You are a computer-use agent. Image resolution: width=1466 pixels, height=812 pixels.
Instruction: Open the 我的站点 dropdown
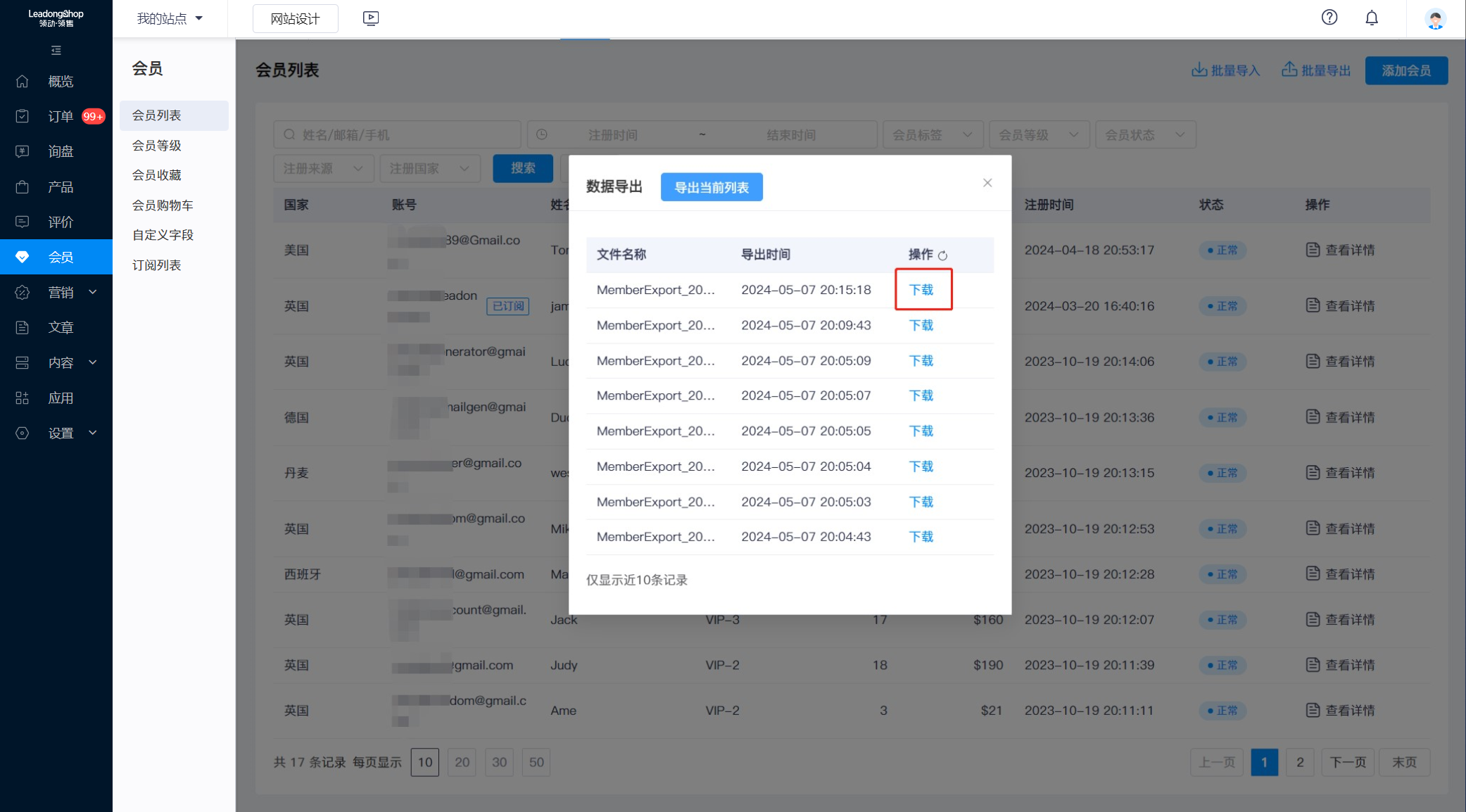(x=170, y=19)
